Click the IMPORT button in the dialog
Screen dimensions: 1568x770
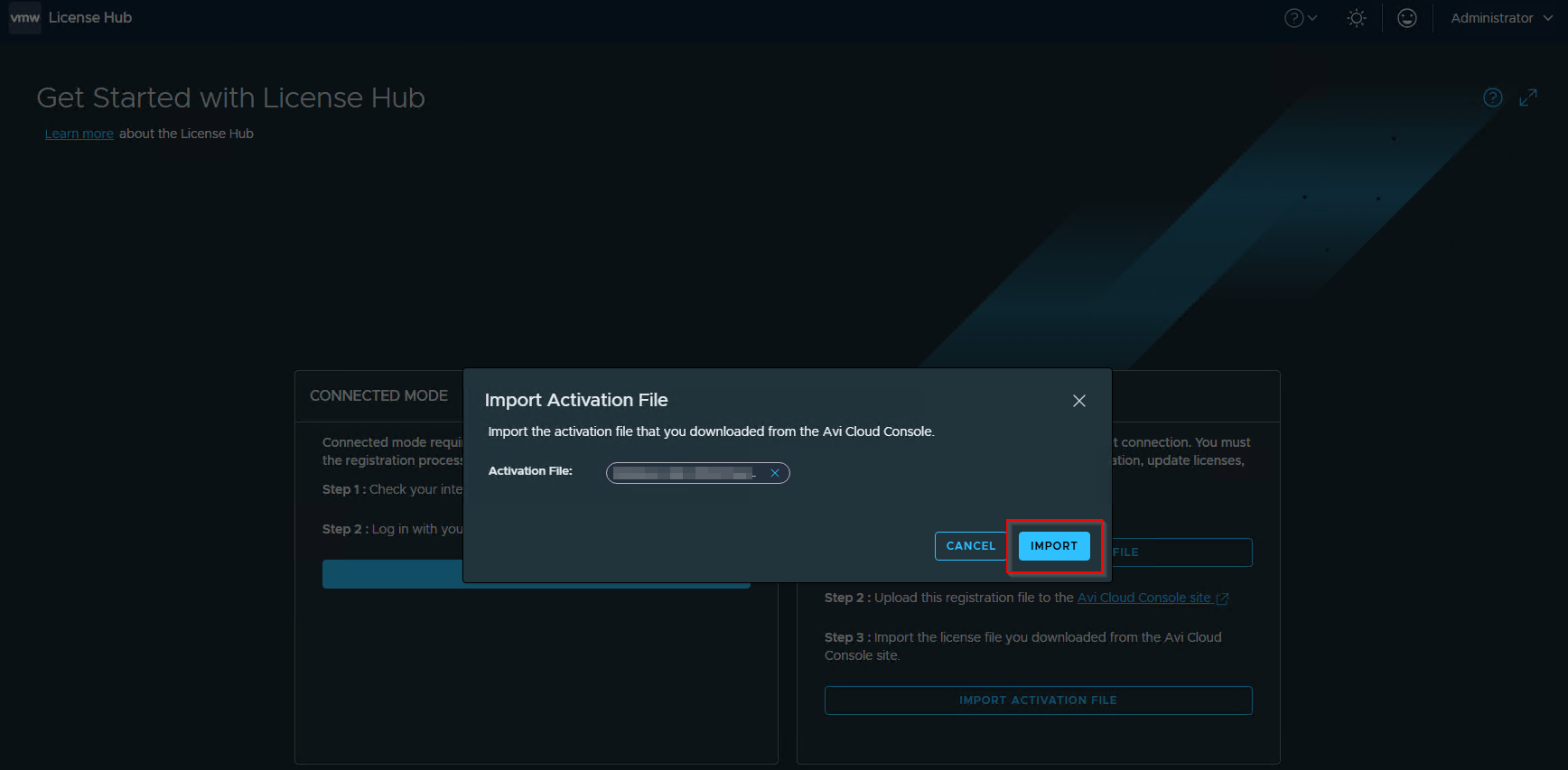(1054, 546)
